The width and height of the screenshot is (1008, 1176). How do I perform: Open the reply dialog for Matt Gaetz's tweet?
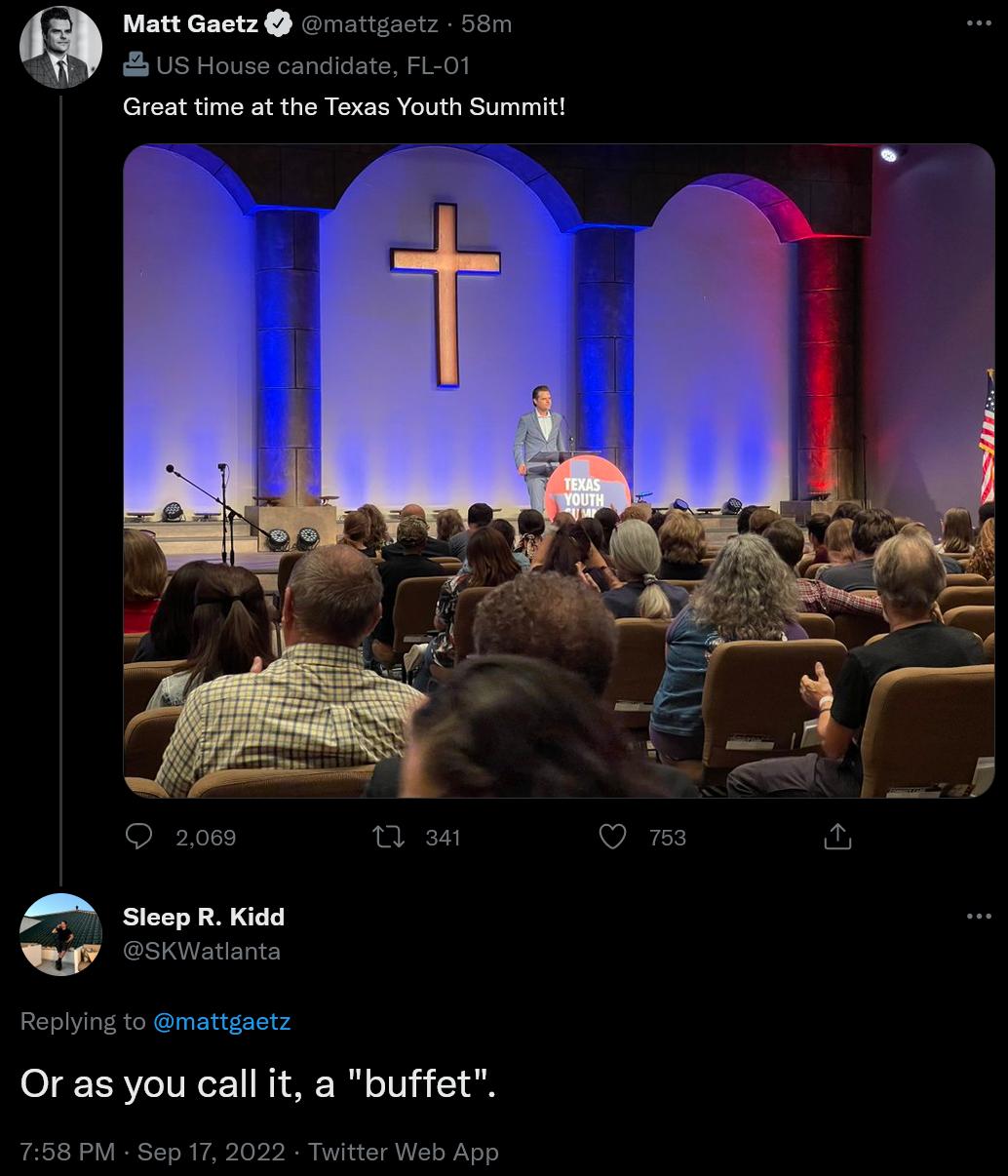click(x=139, y=837)
